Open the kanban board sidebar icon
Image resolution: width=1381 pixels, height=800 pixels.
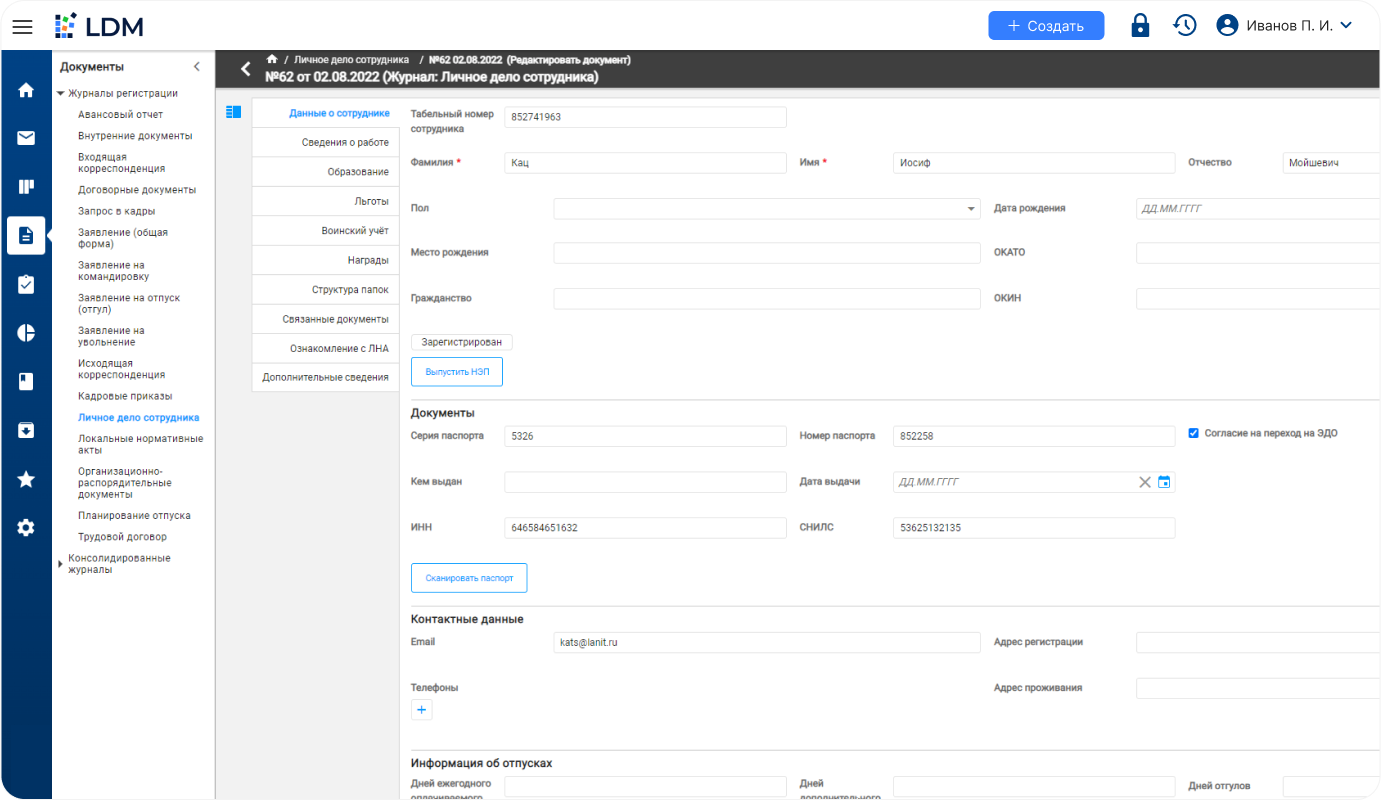26,186
